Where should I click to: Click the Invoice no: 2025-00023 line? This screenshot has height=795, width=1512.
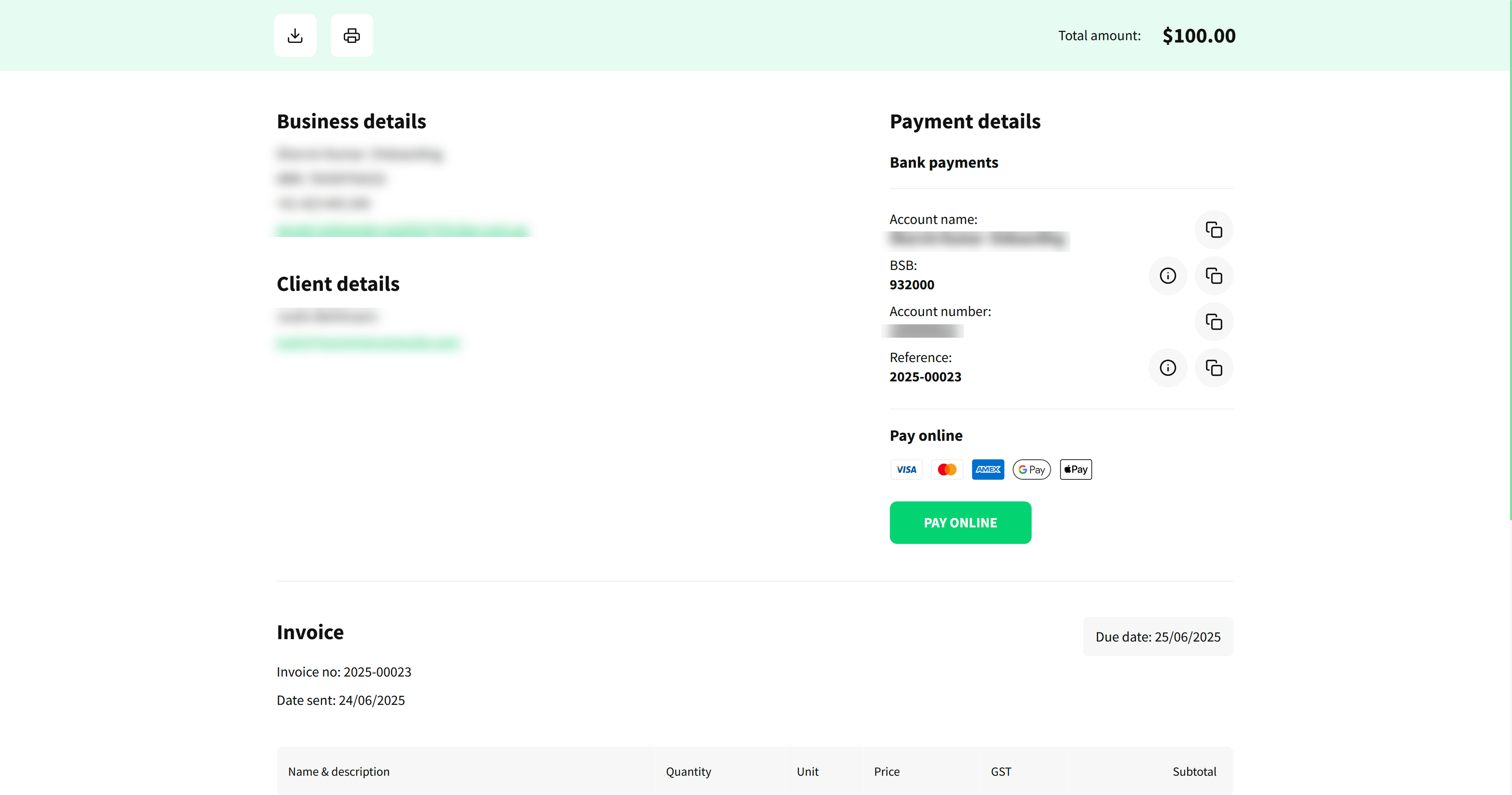[x=344, y=672]
